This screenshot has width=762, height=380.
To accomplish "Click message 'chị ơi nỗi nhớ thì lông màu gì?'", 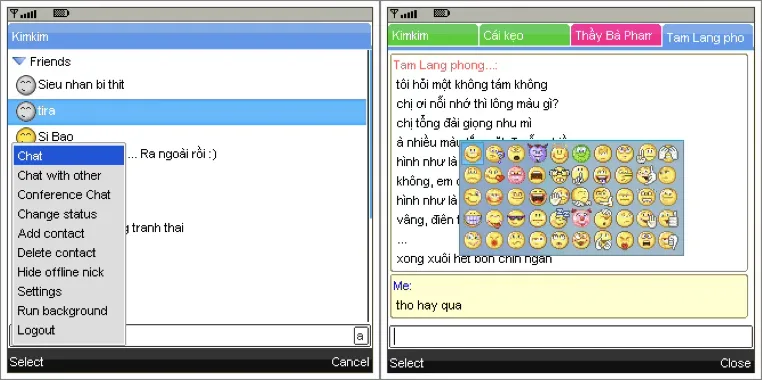I will point(477,104).
